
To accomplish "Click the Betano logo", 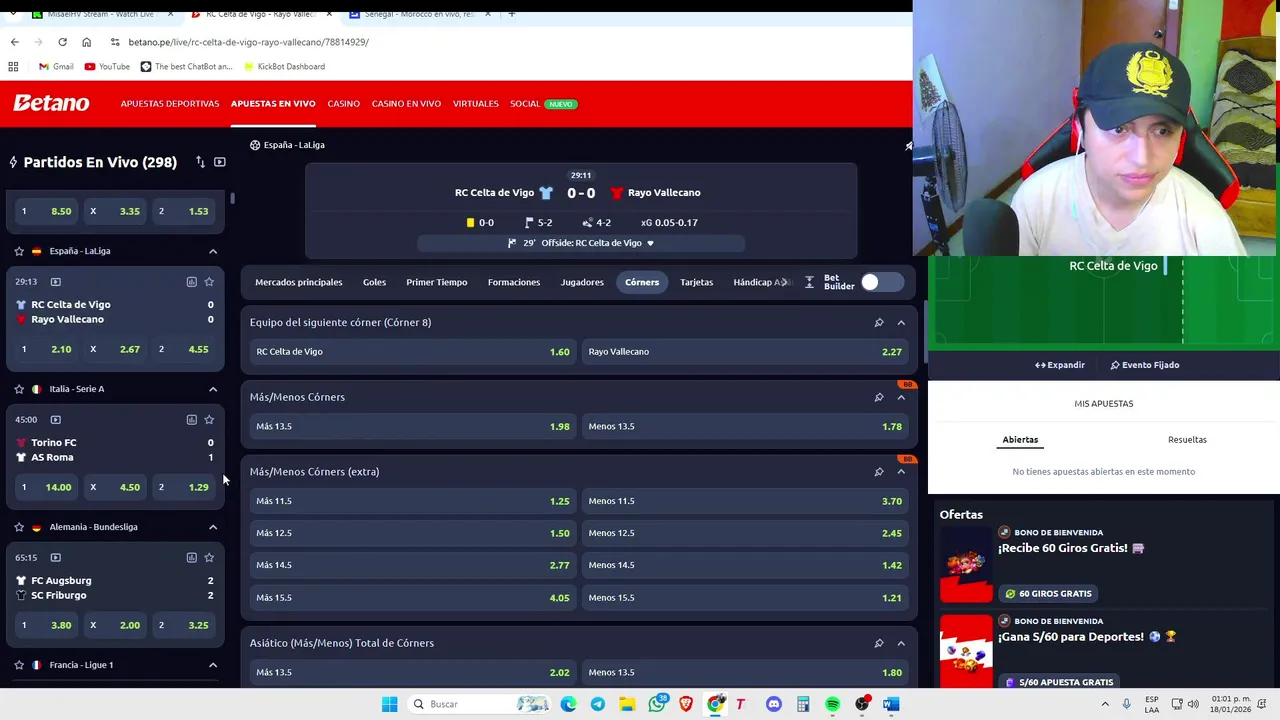I will (51, 103).
